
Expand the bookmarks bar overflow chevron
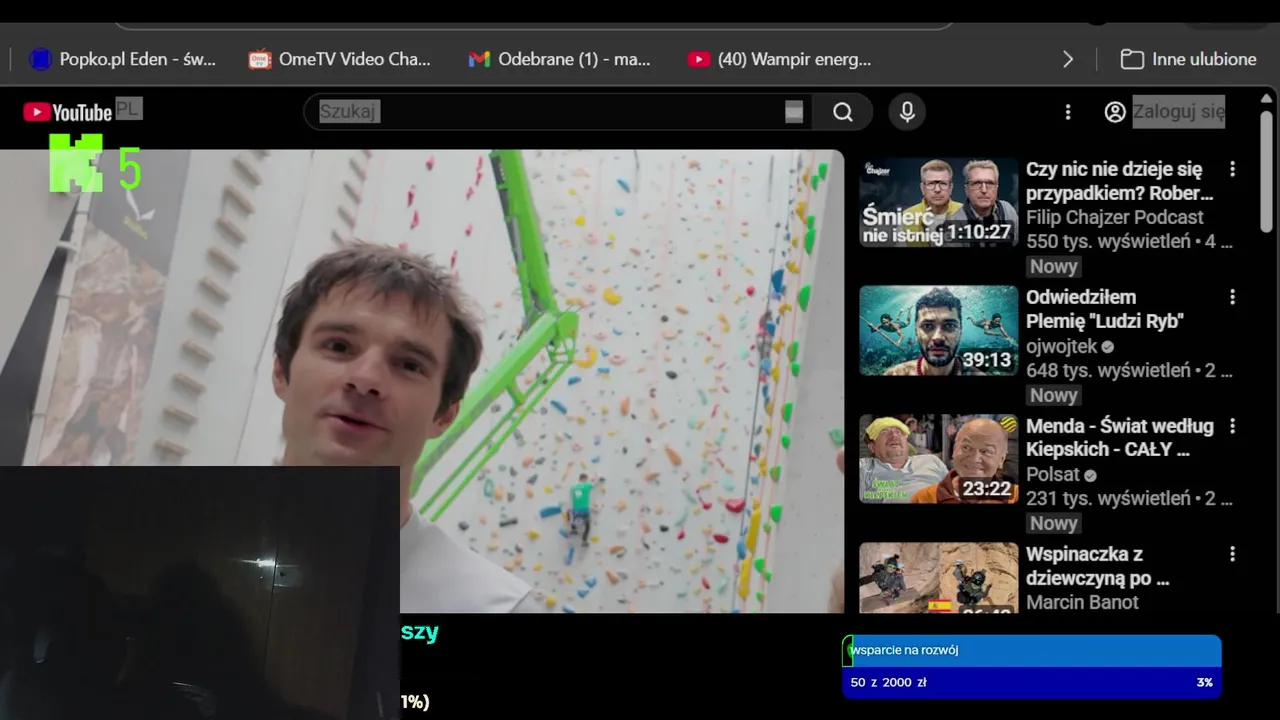pos(1068,59)
